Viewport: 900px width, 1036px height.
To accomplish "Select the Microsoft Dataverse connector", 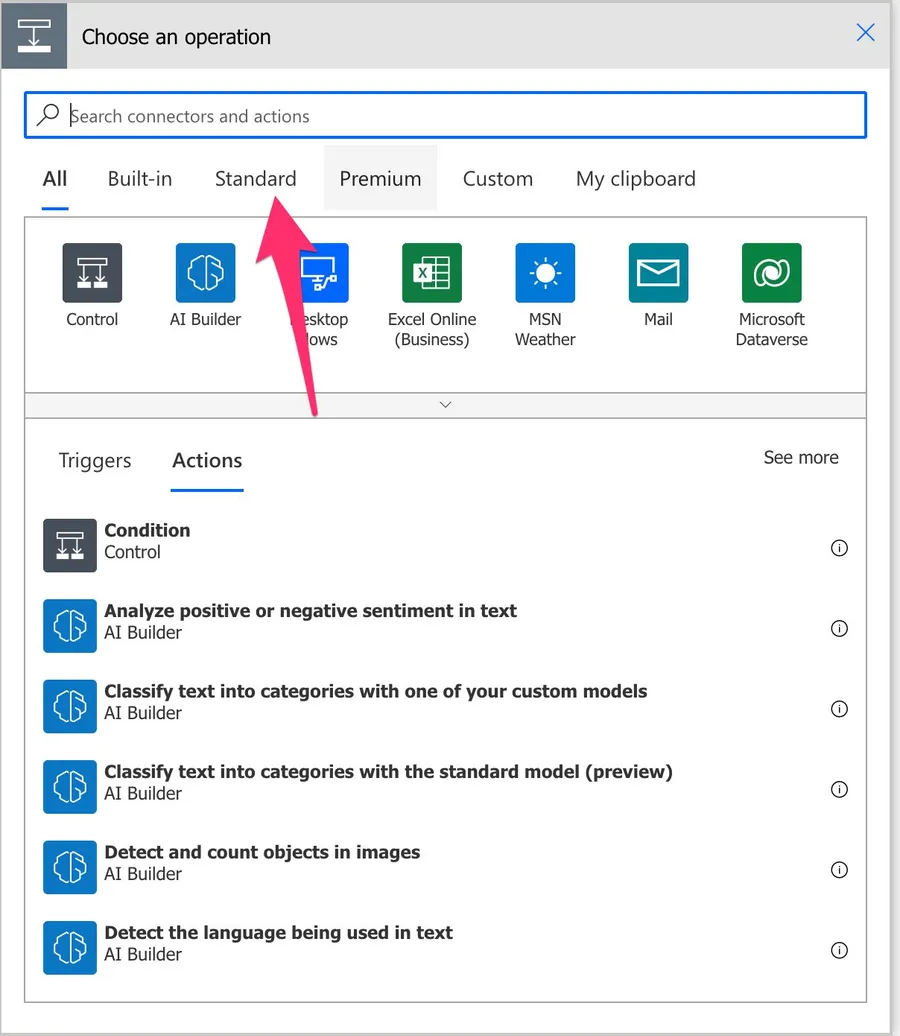I will pos(771,273).
